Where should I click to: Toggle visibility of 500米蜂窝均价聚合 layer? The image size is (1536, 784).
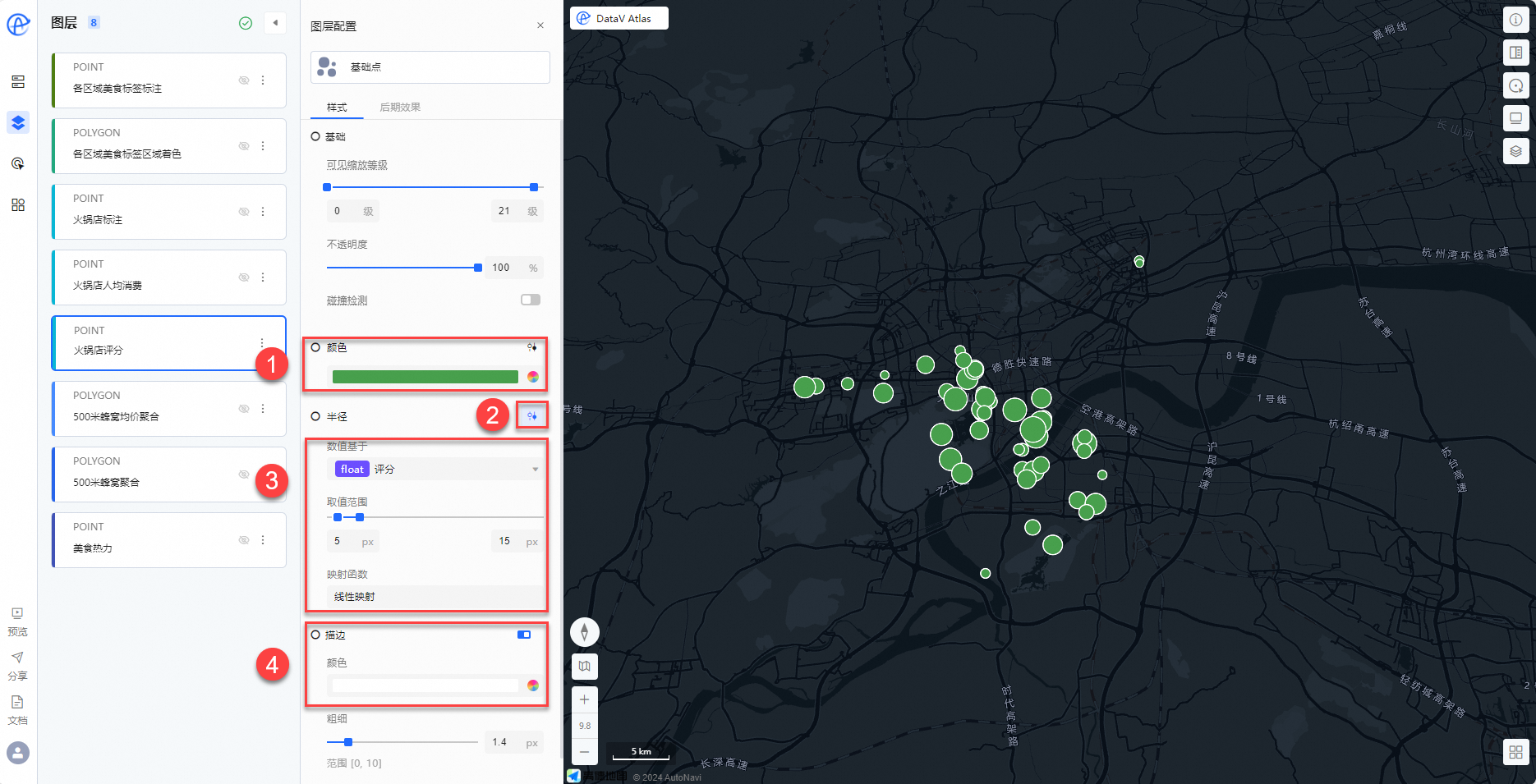(x=244, y=409)
